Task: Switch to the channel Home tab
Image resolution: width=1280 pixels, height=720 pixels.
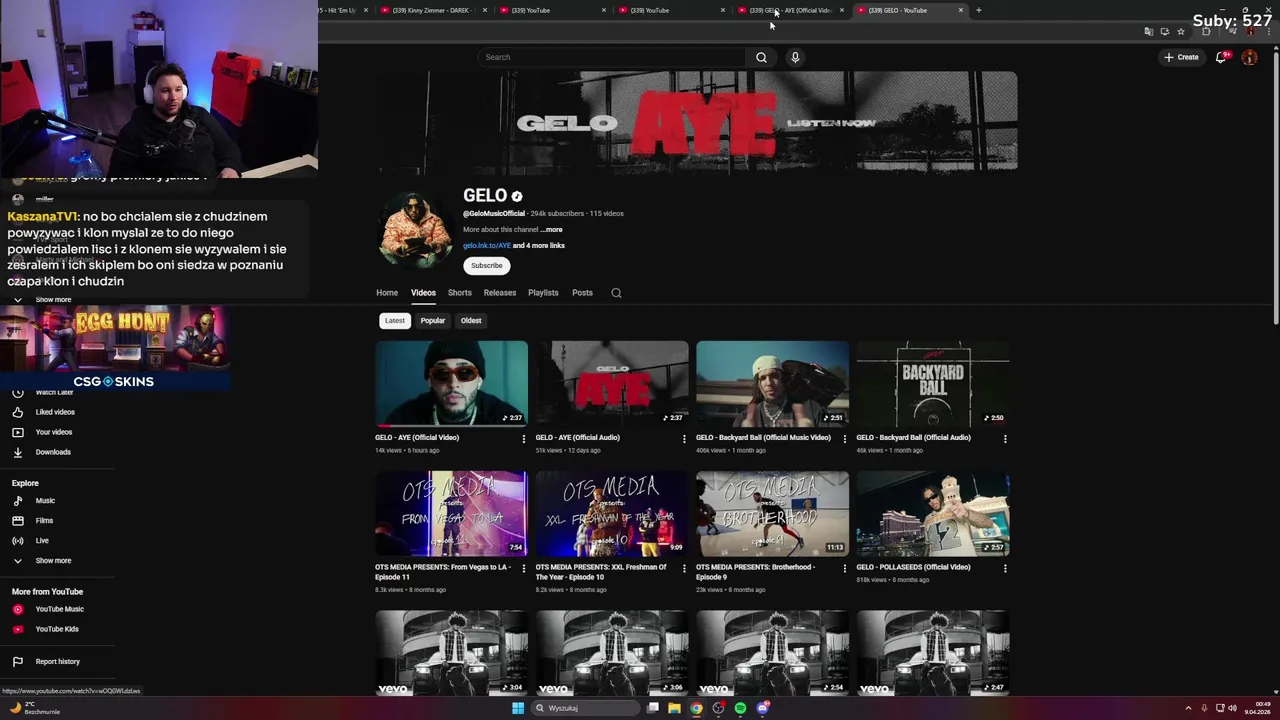Action: pos(387,293)
